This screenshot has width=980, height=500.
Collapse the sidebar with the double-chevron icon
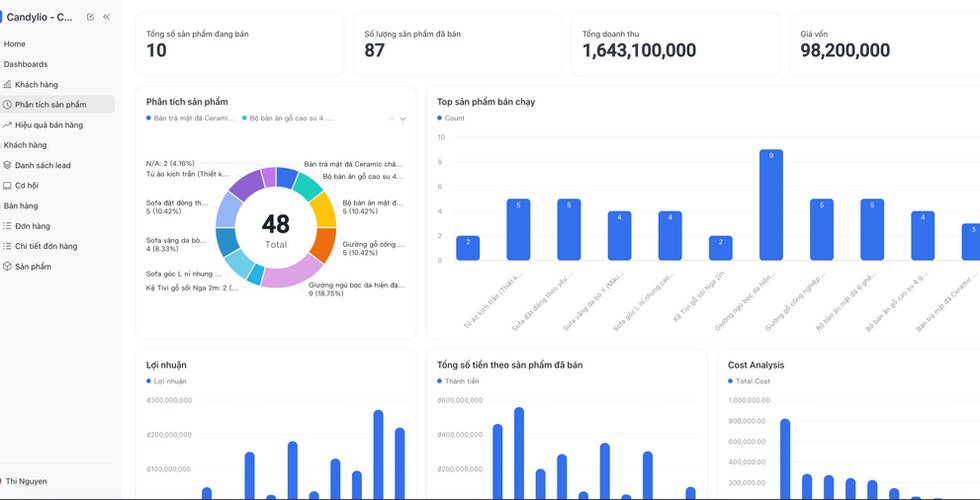click(106, 18)
